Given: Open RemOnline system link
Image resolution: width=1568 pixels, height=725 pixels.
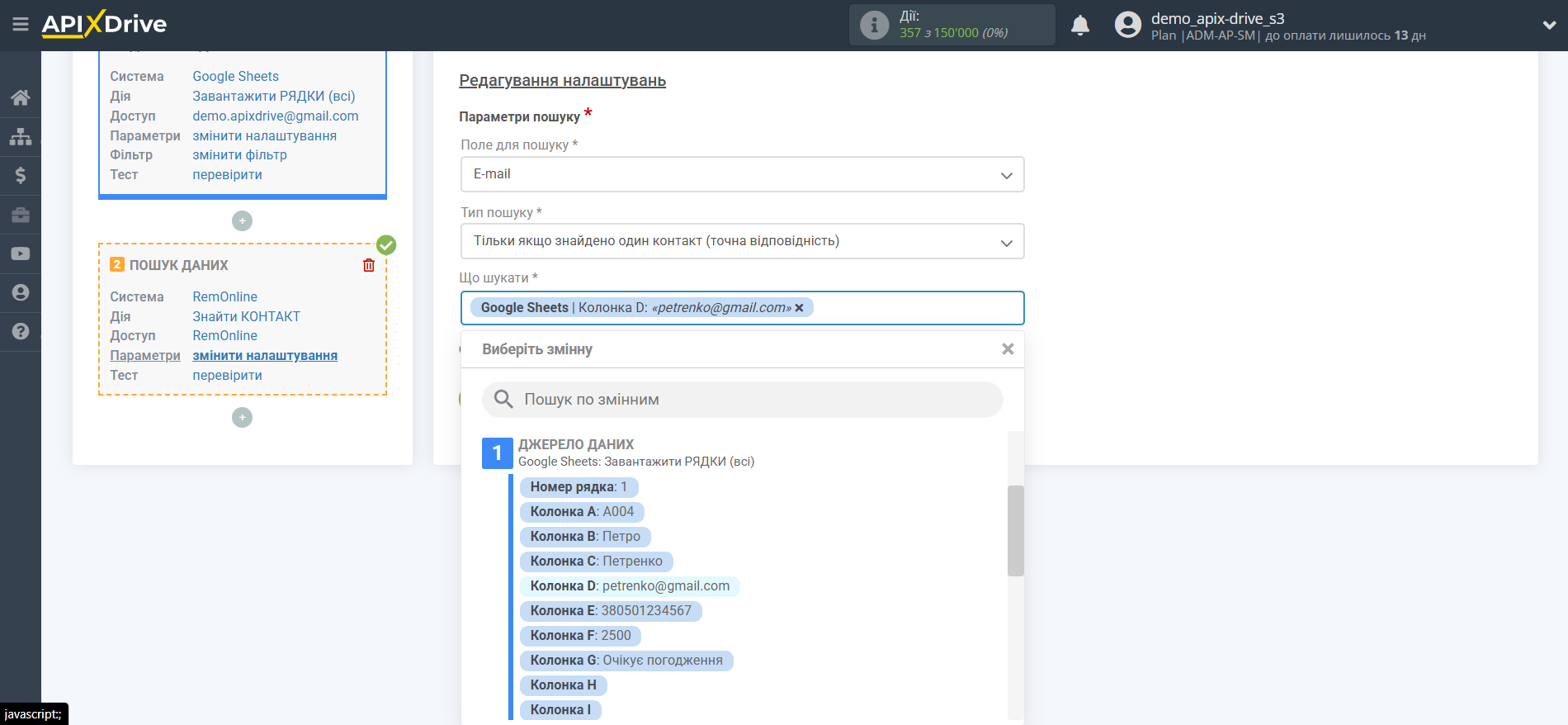Looking at the screenshot, I should point(224,296).
